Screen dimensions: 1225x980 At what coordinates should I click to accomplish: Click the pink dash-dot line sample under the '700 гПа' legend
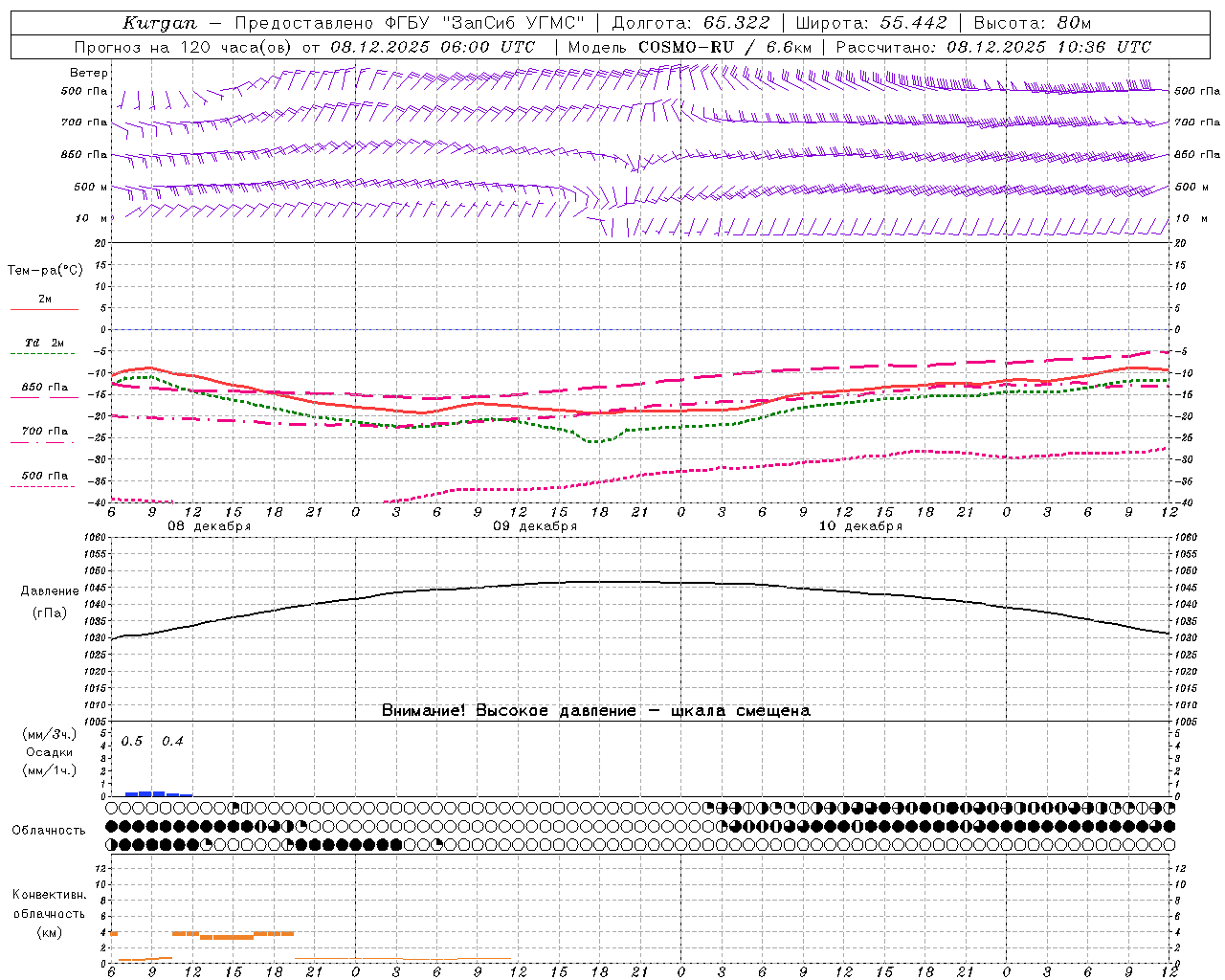pos(43,442)
